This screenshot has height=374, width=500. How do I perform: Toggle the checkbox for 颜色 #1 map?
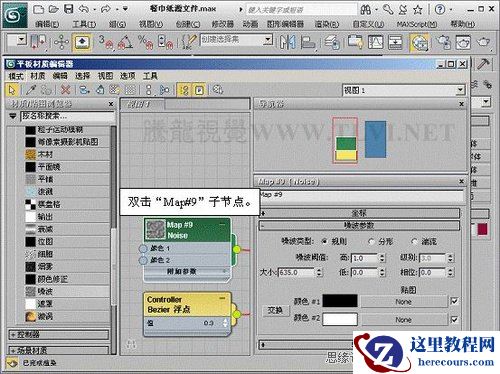click(x=454, y=301)
